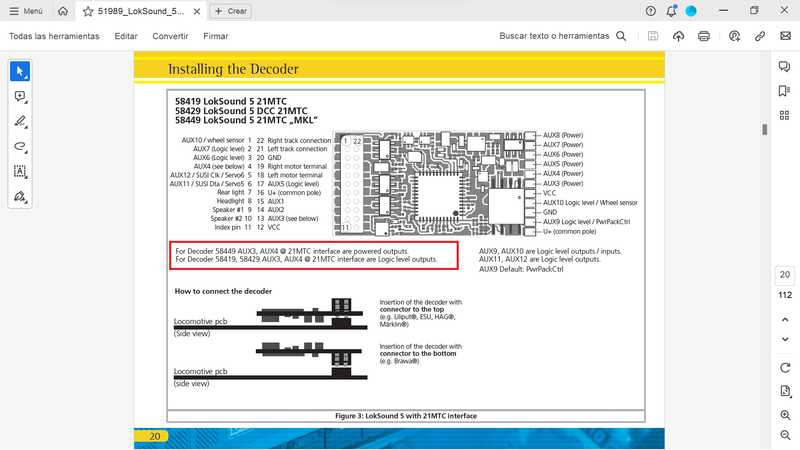Click the 58419 LokSound 5 21MTC title line

point(231,101)
